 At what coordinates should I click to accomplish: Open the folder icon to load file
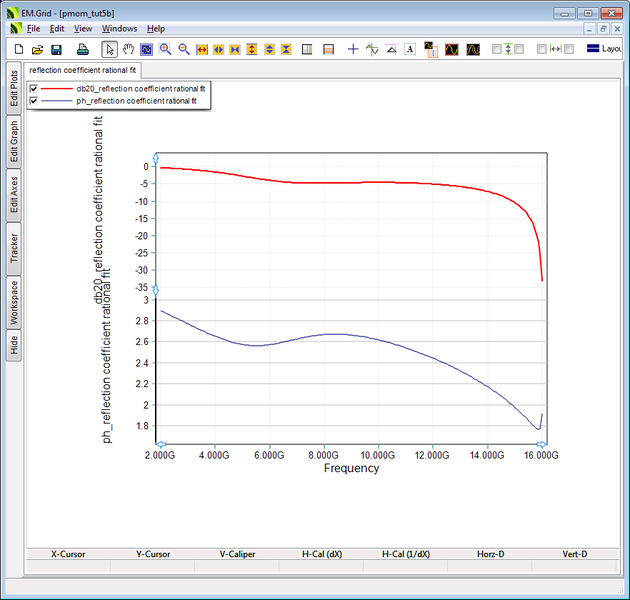pos(37,49)
